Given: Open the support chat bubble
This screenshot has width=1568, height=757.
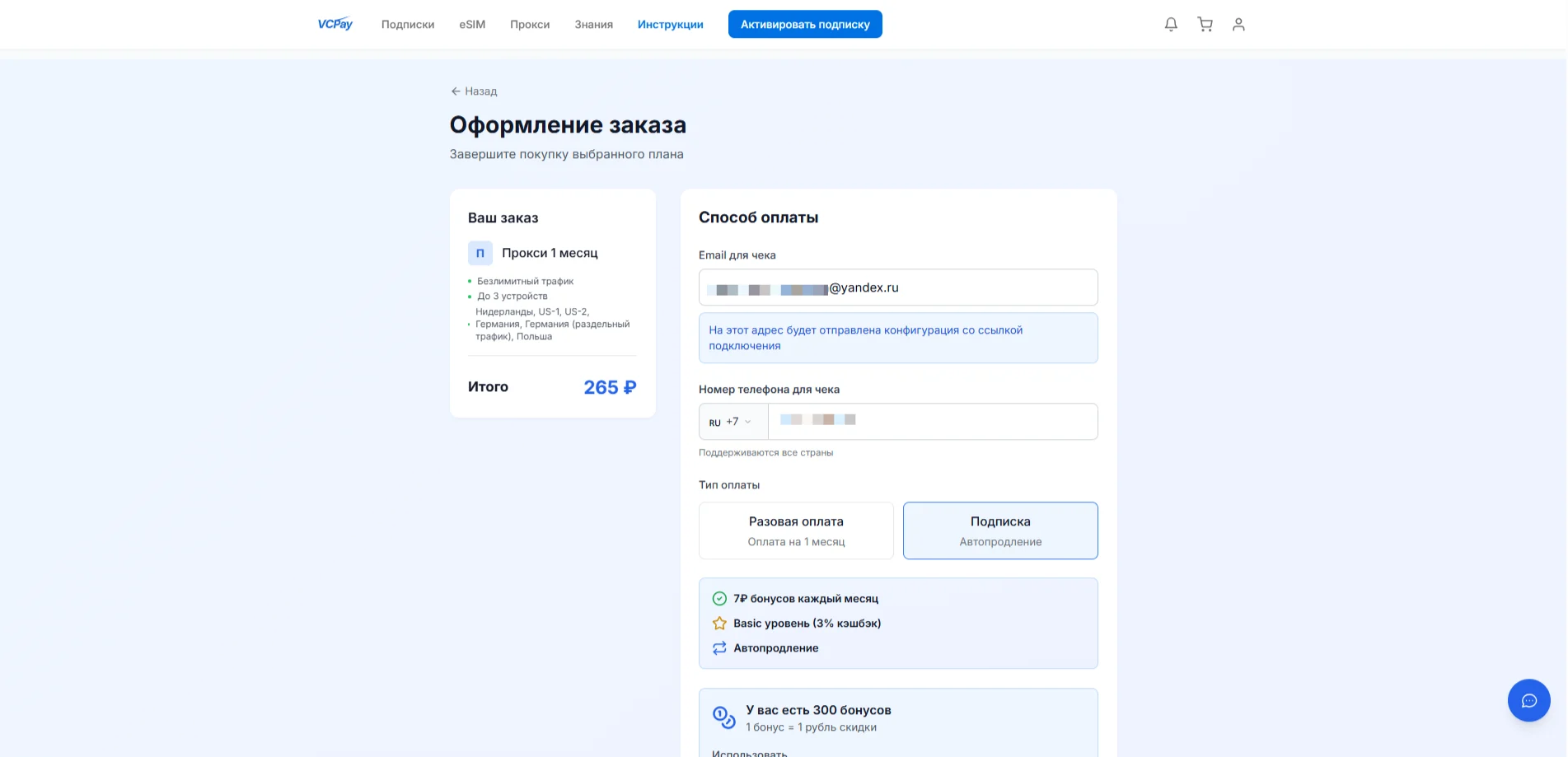Looking at the screenshot, I should (1528, 700).
